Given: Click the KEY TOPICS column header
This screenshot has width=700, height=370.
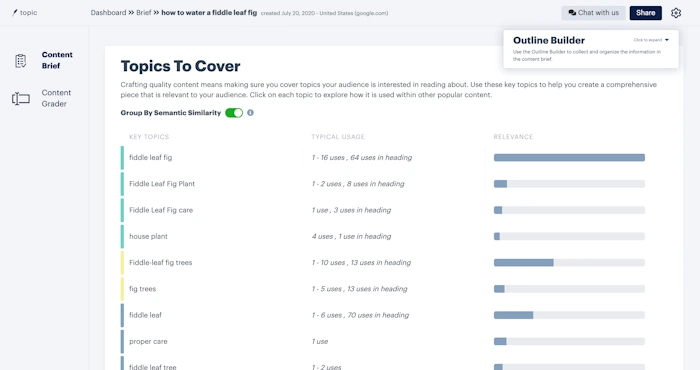Looking at the screenshot, I should point(149,137).
